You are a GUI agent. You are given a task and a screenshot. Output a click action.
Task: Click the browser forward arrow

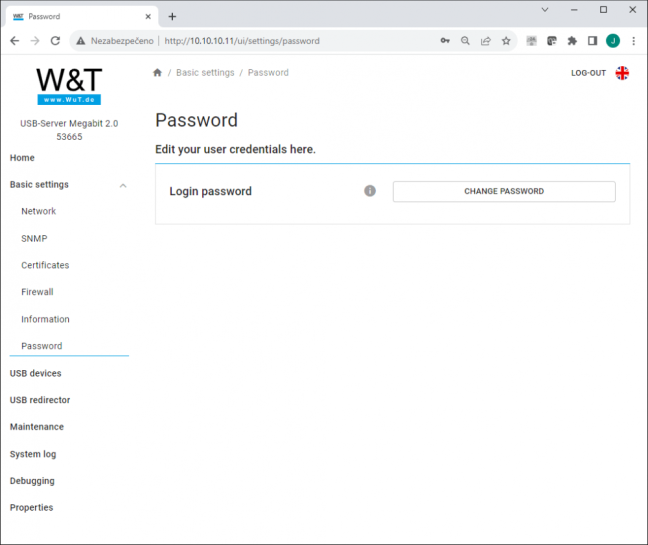35,41
